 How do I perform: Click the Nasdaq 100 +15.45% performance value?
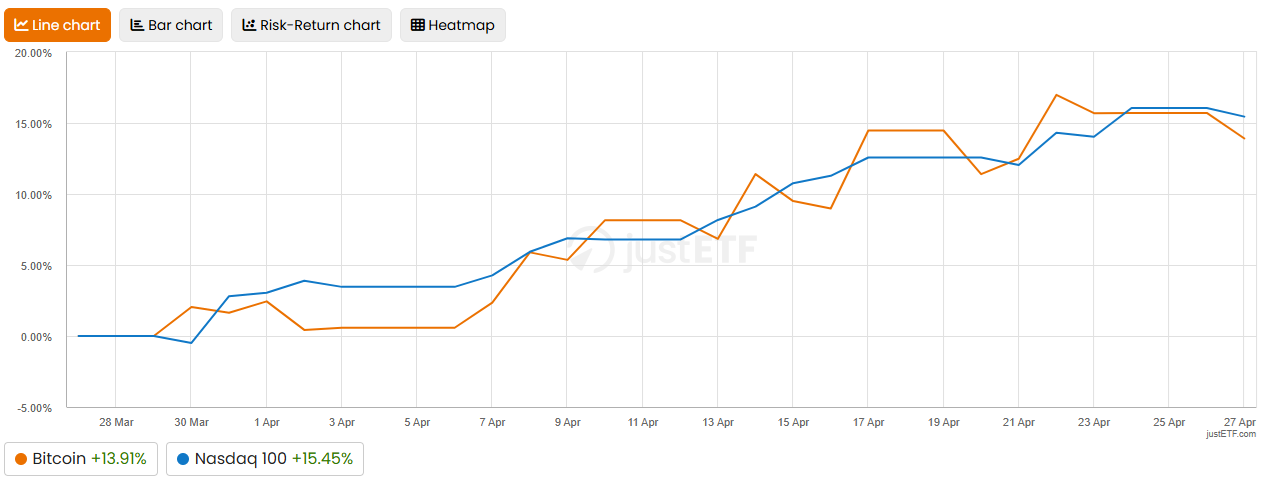coord(323,459)
